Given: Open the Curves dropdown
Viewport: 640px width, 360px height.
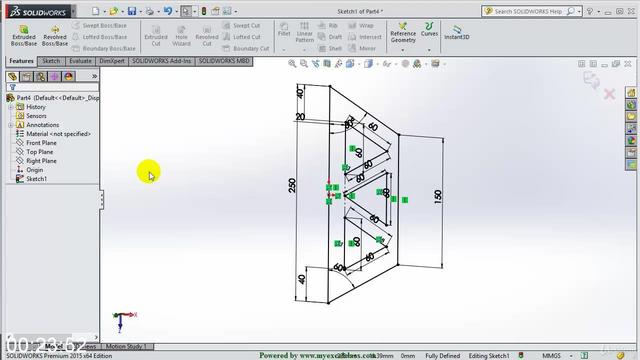Looking at the screenshot, I should [429, 50].
